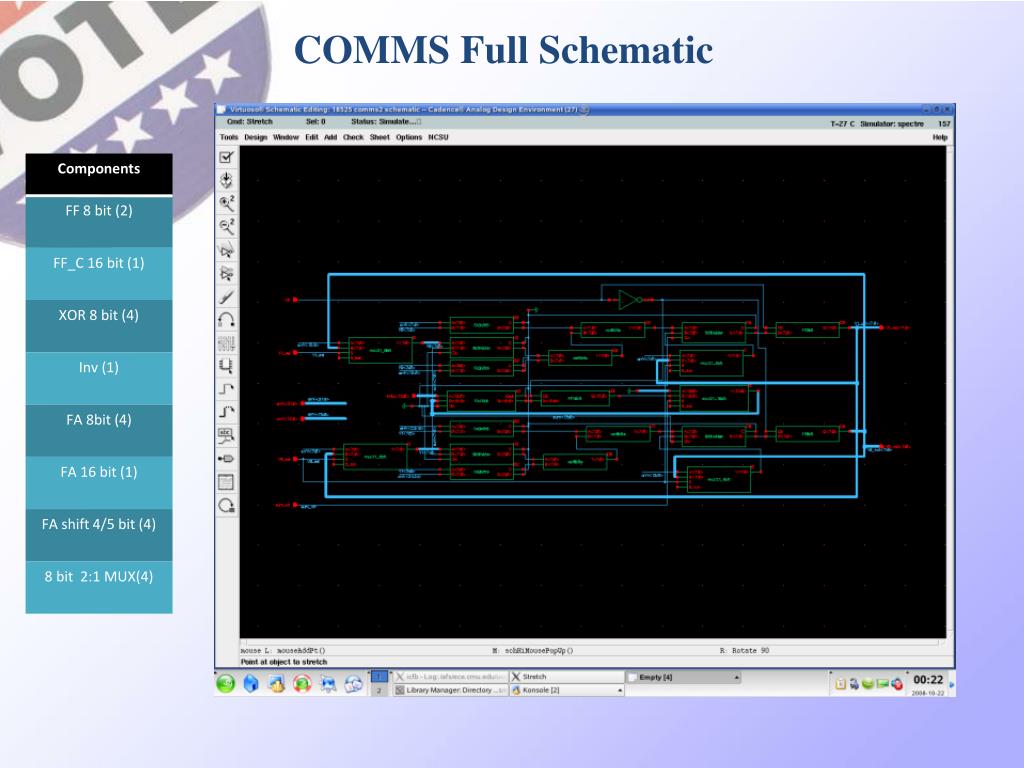Click the Repeat command icon
Image resolution: width=1024 pixels, height=768 pixels.
227,504
